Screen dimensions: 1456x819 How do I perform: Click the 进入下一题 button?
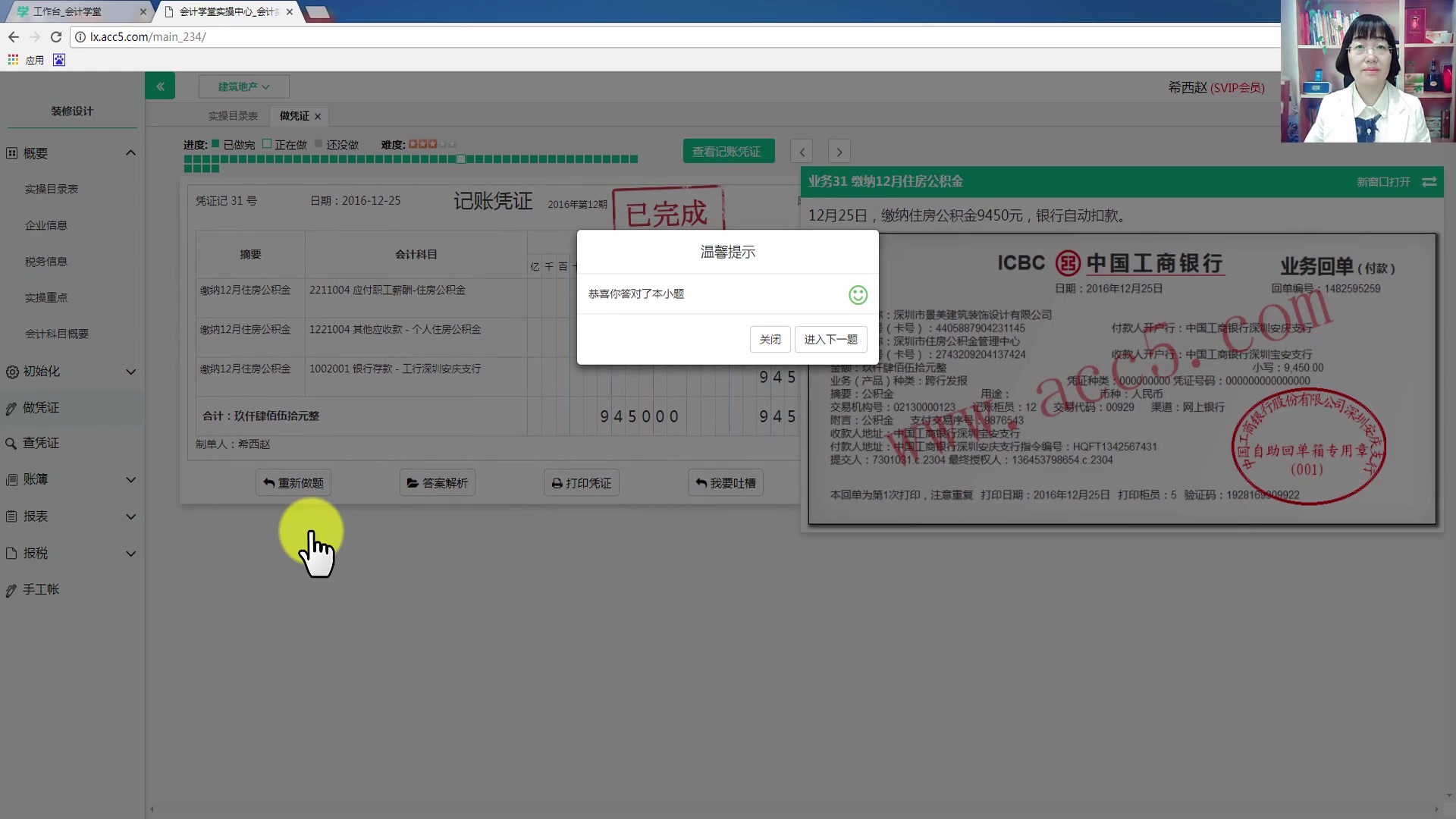(830, 339)
